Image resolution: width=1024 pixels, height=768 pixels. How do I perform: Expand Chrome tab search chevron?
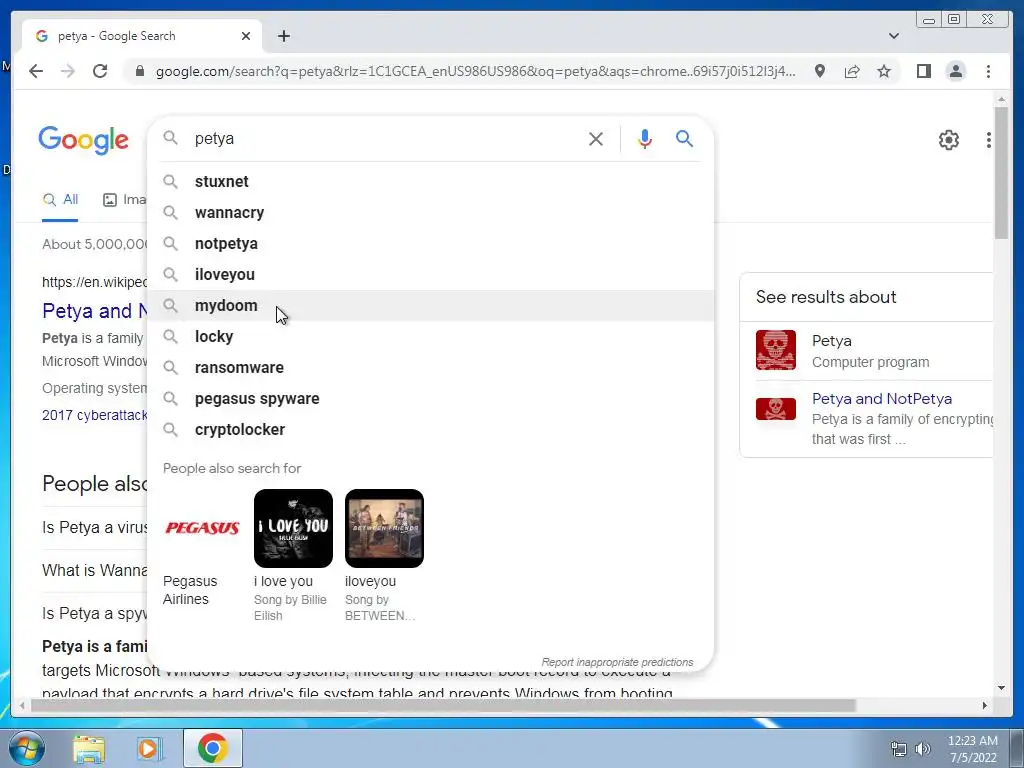[894, 36]
